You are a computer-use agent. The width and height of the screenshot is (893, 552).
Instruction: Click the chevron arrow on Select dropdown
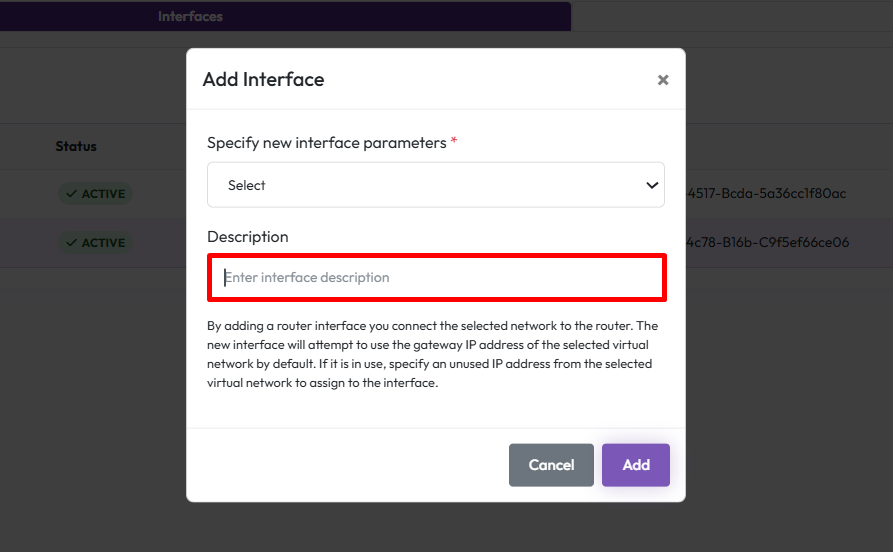652,185
